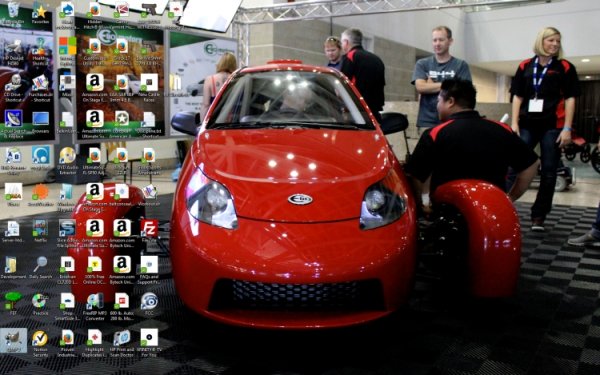This screenshot has height=375, width=600.
Task: Open the Daily Search magnifier shortcut
Action: pos(40,267)
